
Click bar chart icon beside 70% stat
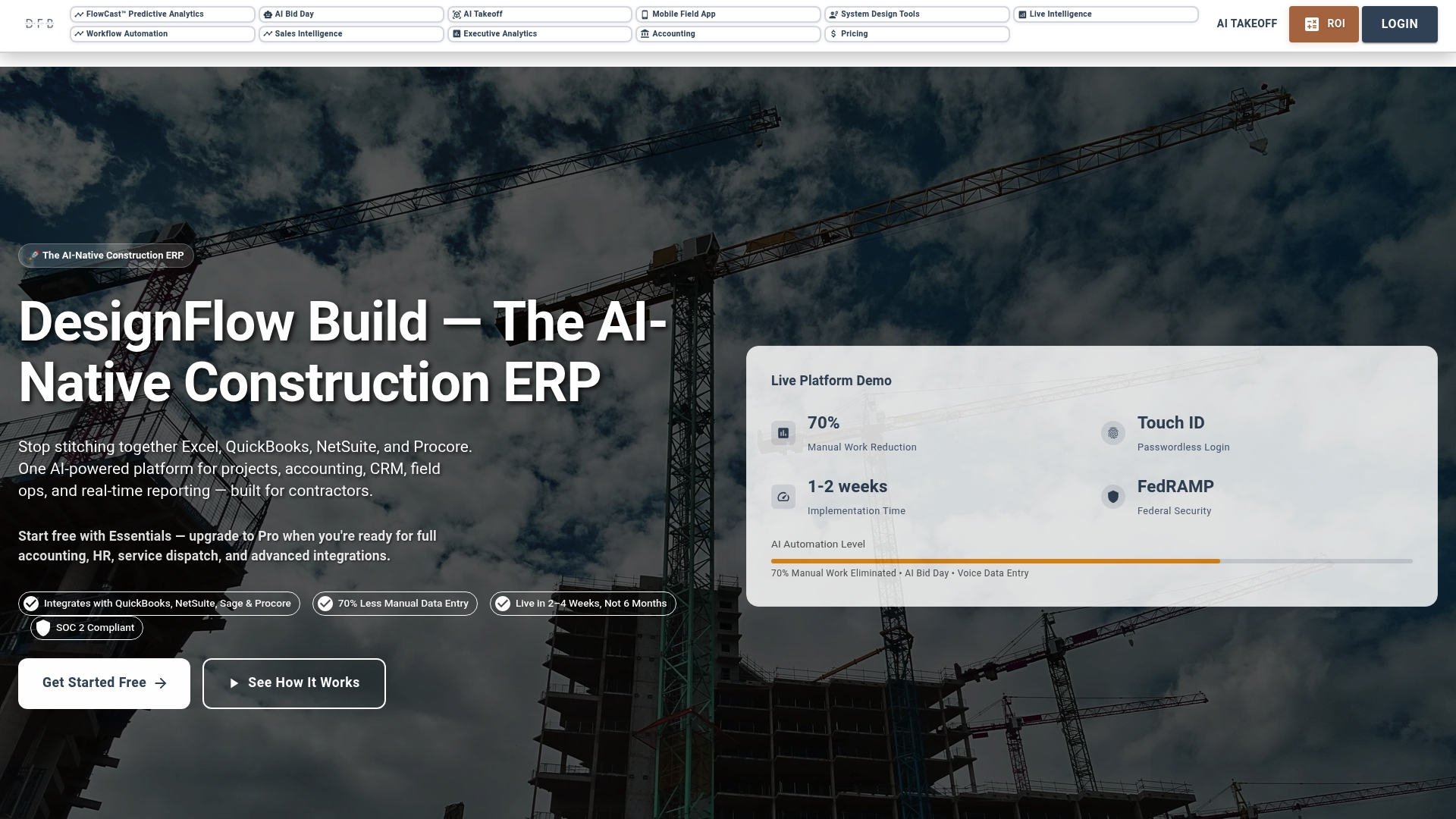[x=783, y=433]
